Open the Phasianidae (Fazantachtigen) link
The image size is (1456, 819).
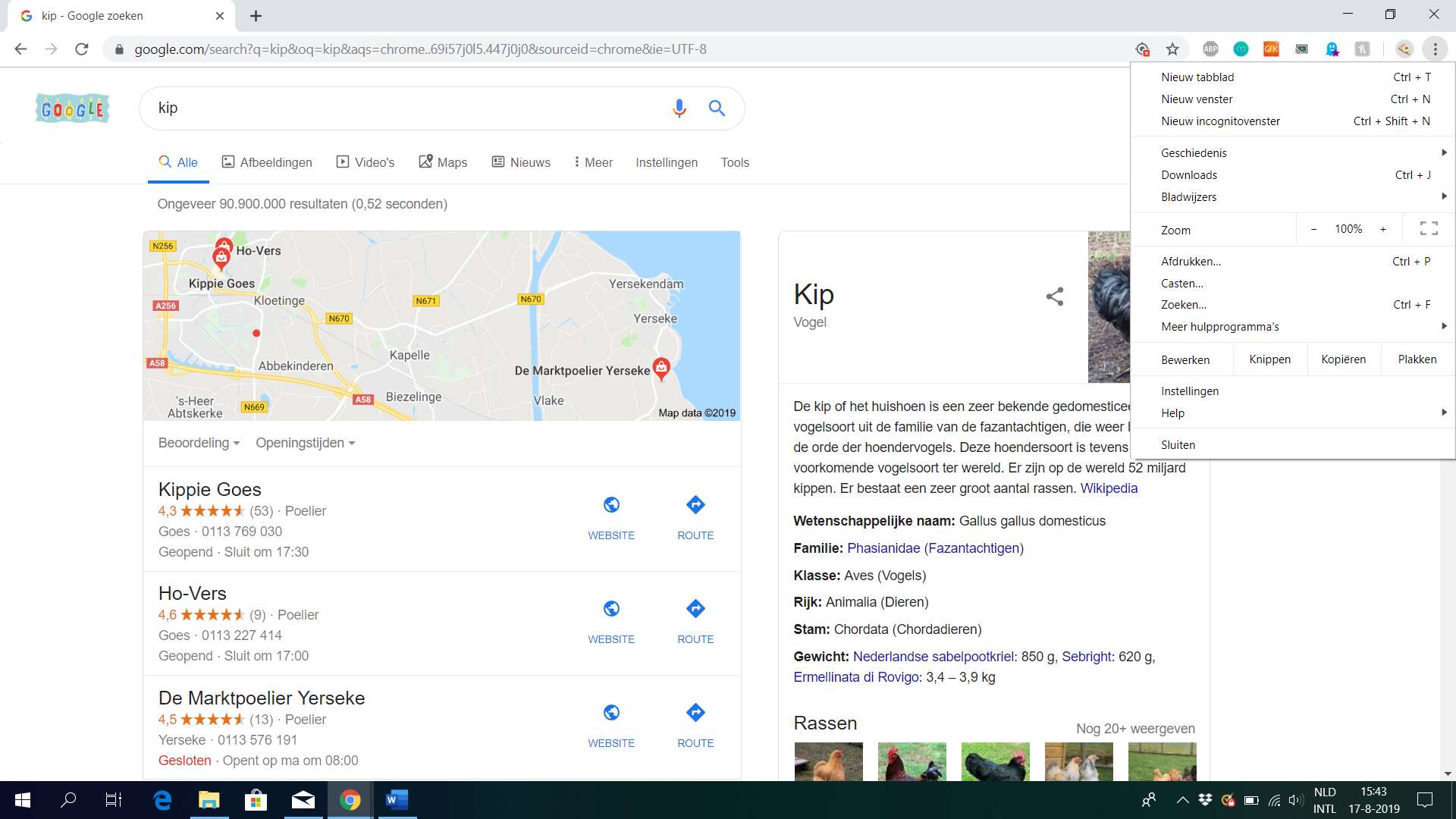click(935, 548)
